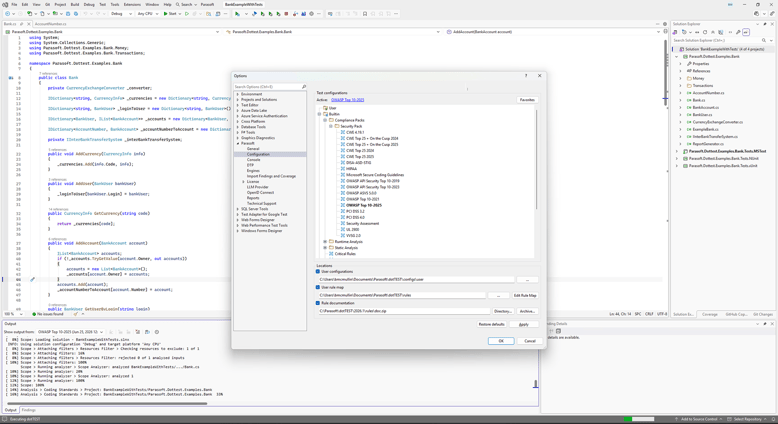
Task: Click Compliance Packs folder icon
Action: pyautogui.click(x=331, y=120)
